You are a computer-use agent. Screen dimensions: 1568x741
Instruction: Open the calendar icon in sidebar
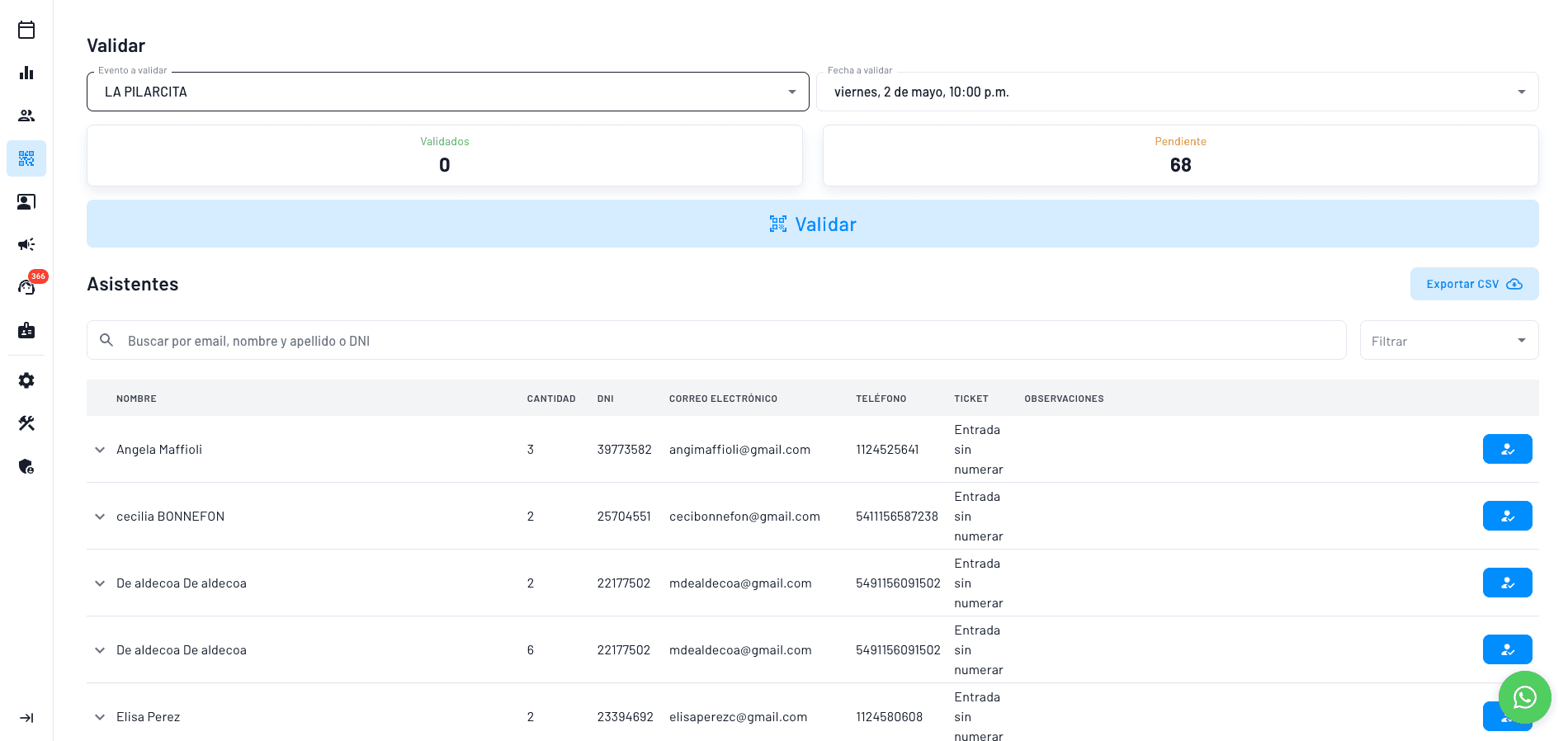coord(26,30)
